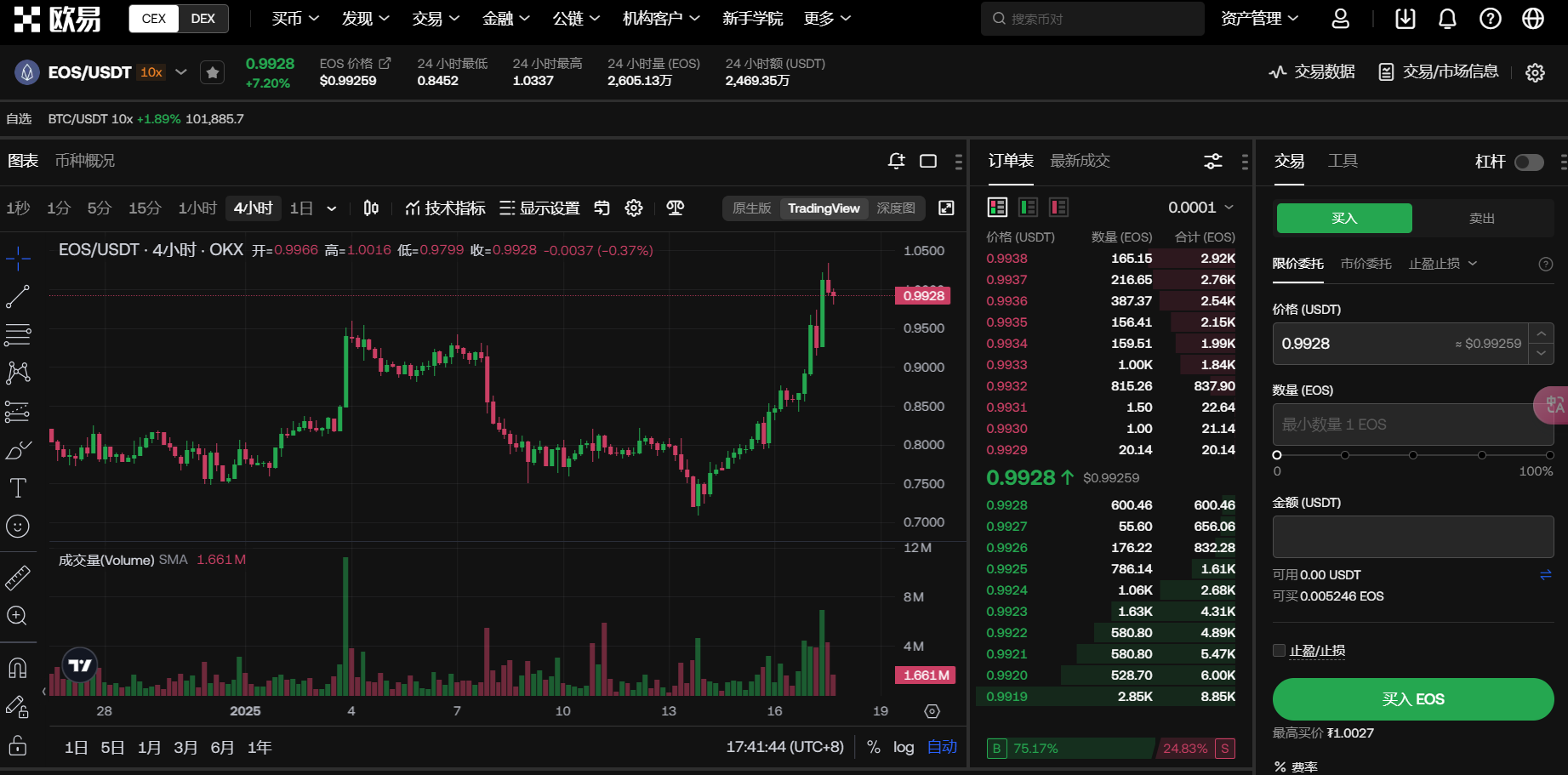The height and width of the screenshot is (775, 1568).
Task: Open the 交易 top menu
Action: [436, 19]
